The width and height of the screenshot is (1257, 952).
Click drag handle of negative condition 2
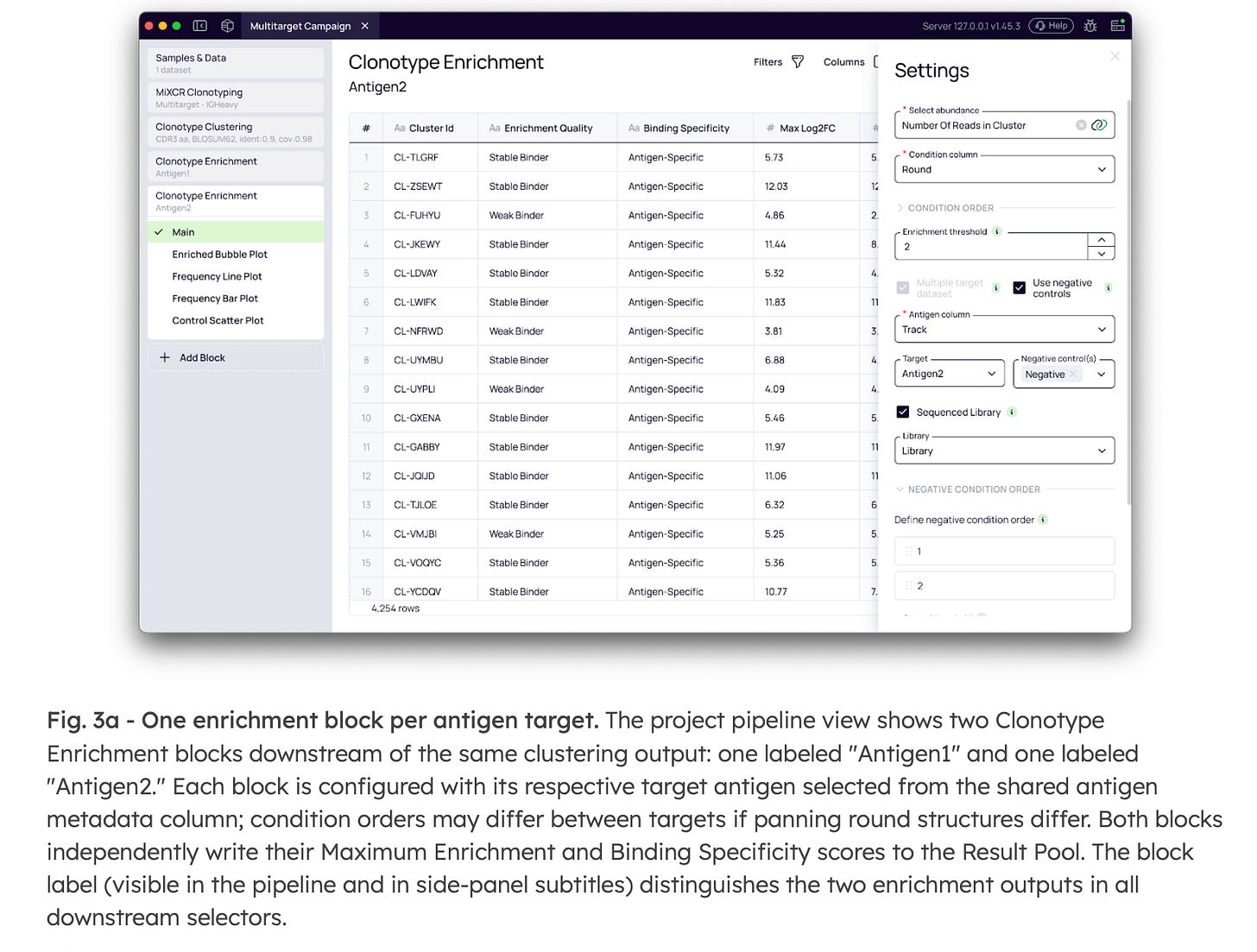point(908,585)
